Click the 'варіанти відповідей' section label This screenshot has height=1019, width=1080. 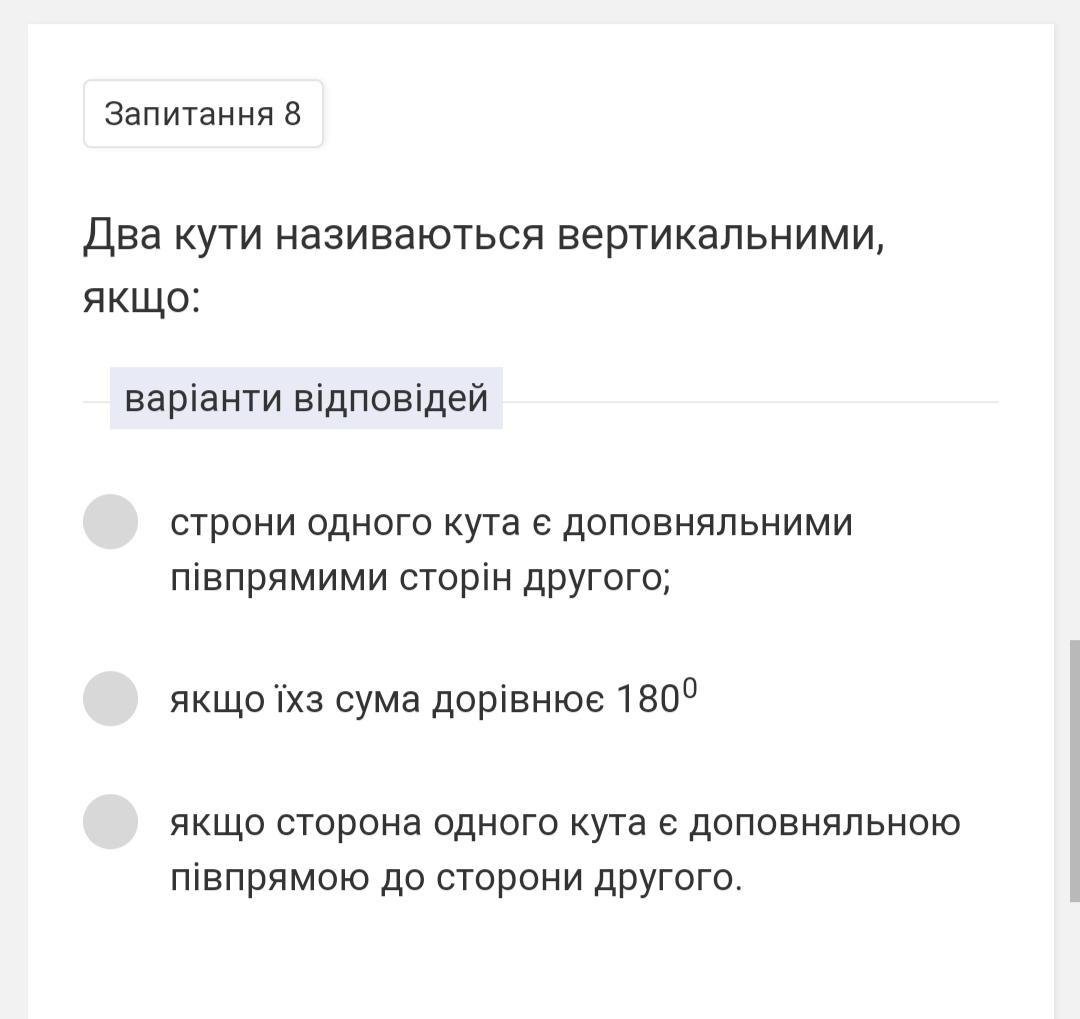pos(306,398)
